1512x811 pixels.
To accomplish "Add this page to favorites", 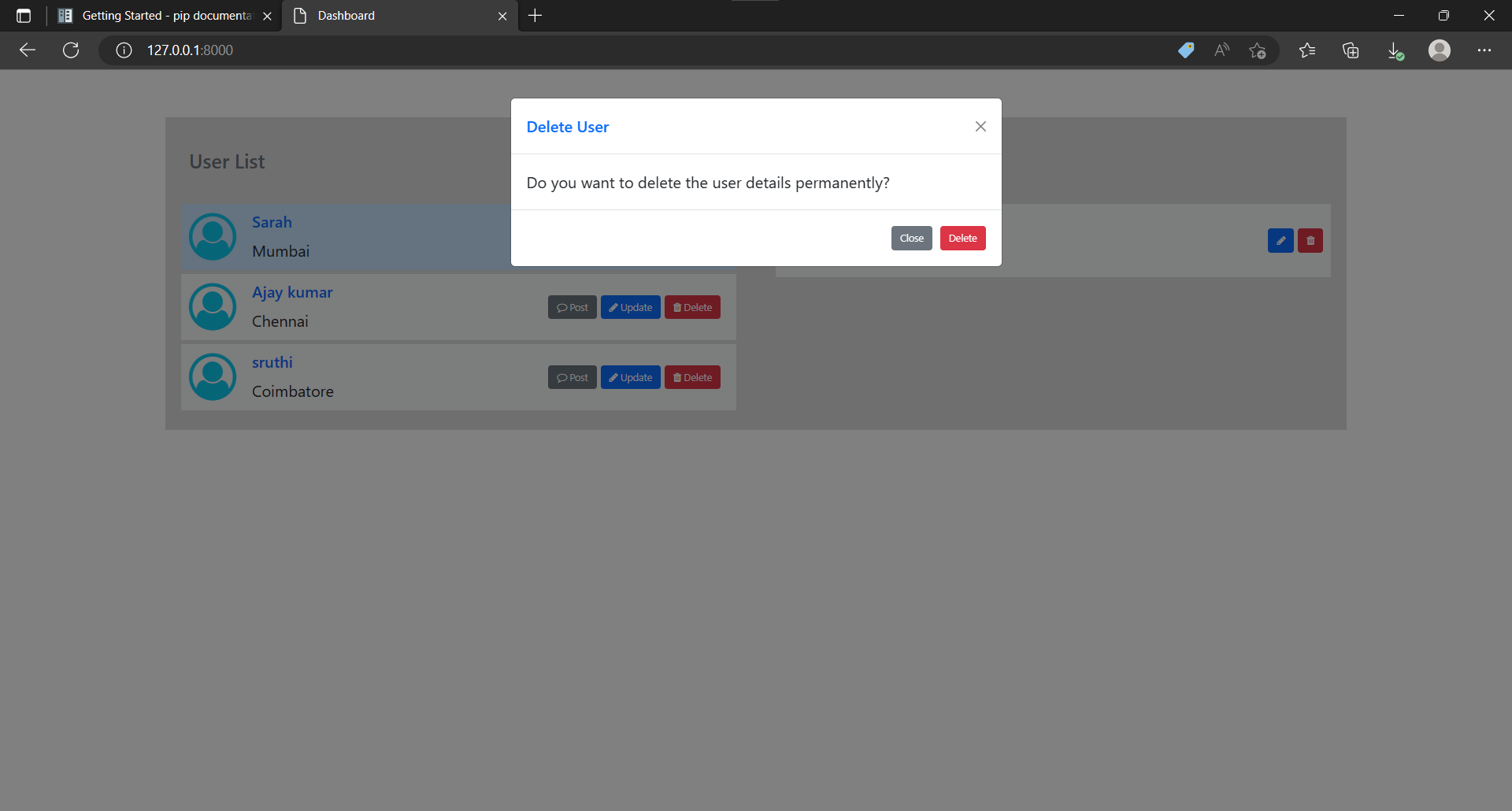I will 1258,50.
